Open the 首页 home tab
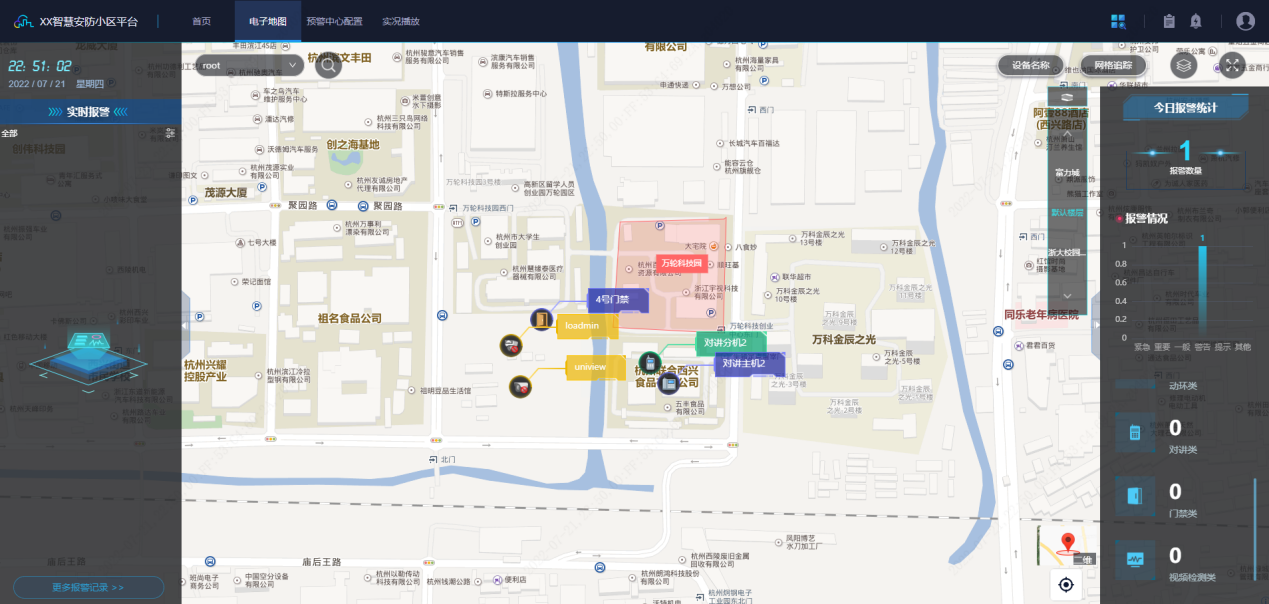 [x=201, y=21]
